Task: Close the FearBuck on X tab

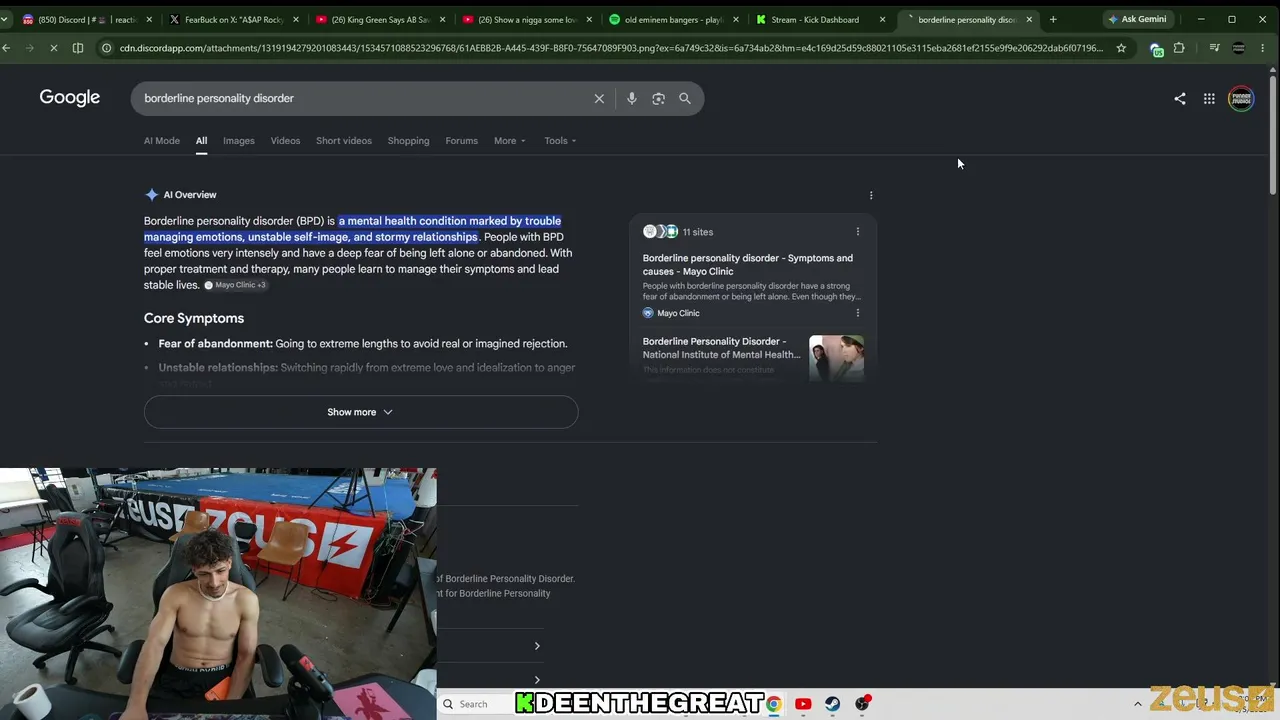Action: coord(296,19)
